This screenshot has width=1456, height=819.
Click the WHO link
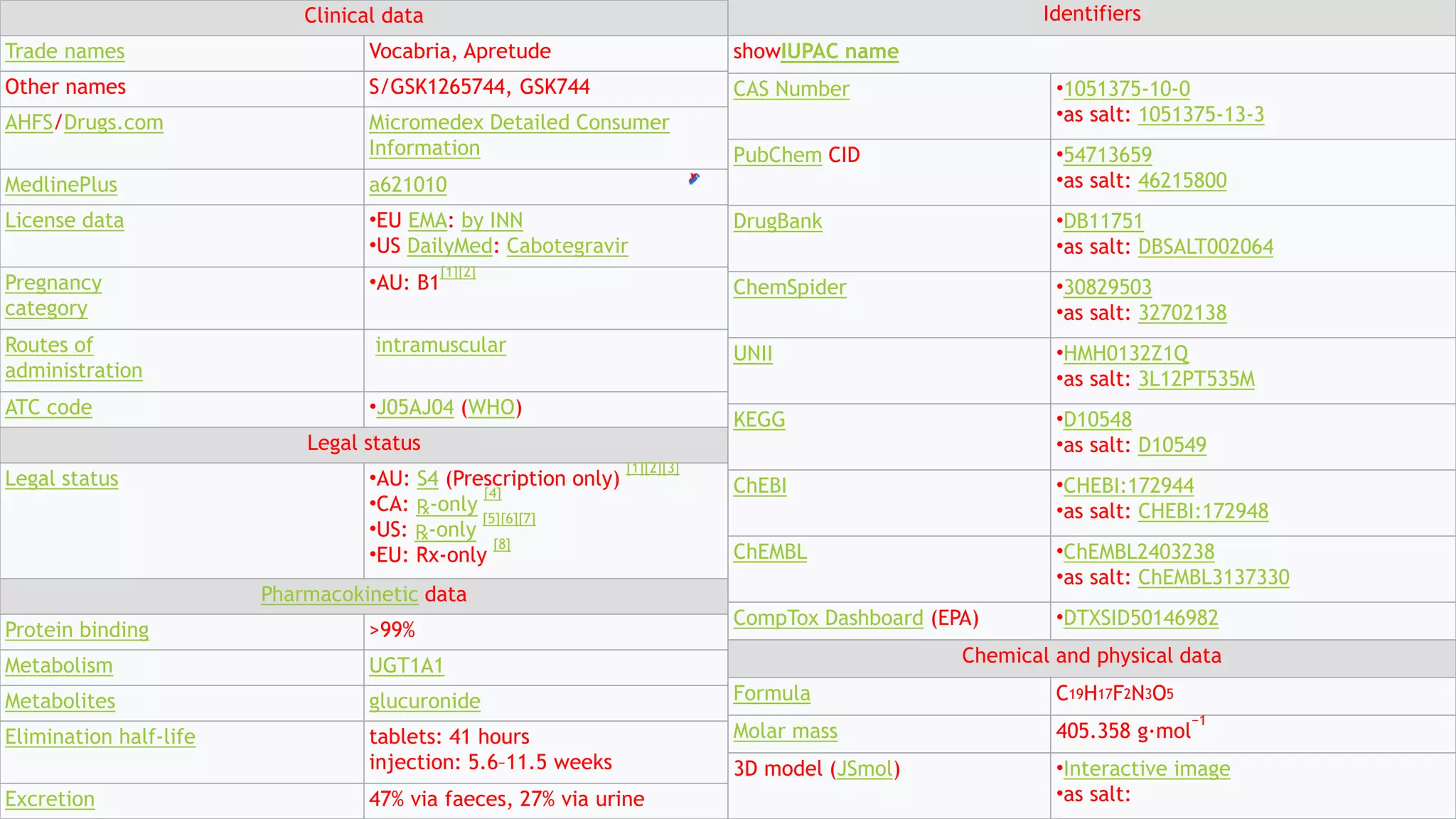491,407
